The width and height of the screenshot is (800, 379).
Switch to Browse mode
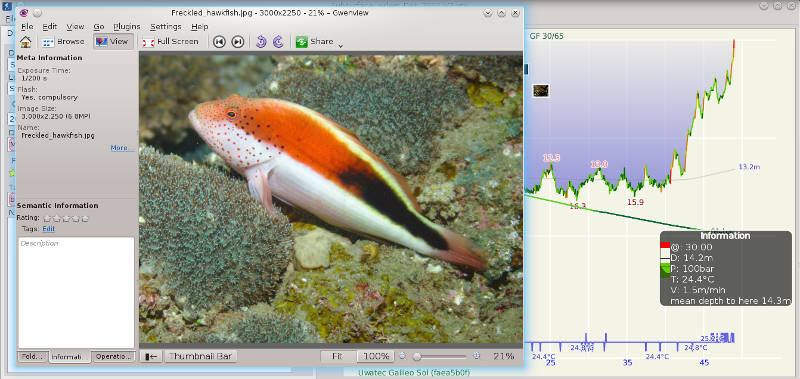coord(63,42)
